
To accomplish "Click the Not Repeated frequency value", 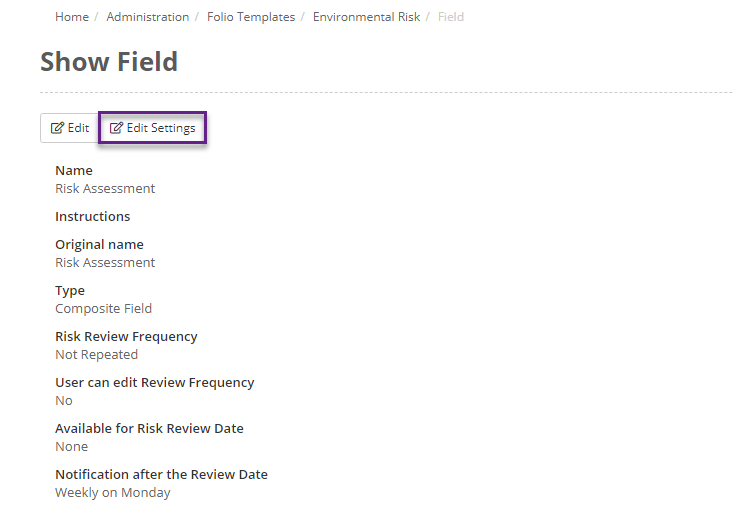I will pos(96,355).
